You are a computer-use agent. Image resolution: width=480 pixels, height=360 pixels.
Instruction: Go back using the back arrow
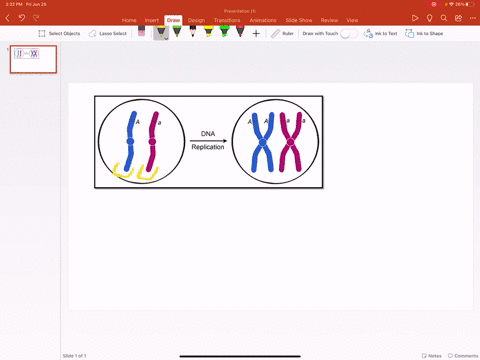[x=8, y=18]
